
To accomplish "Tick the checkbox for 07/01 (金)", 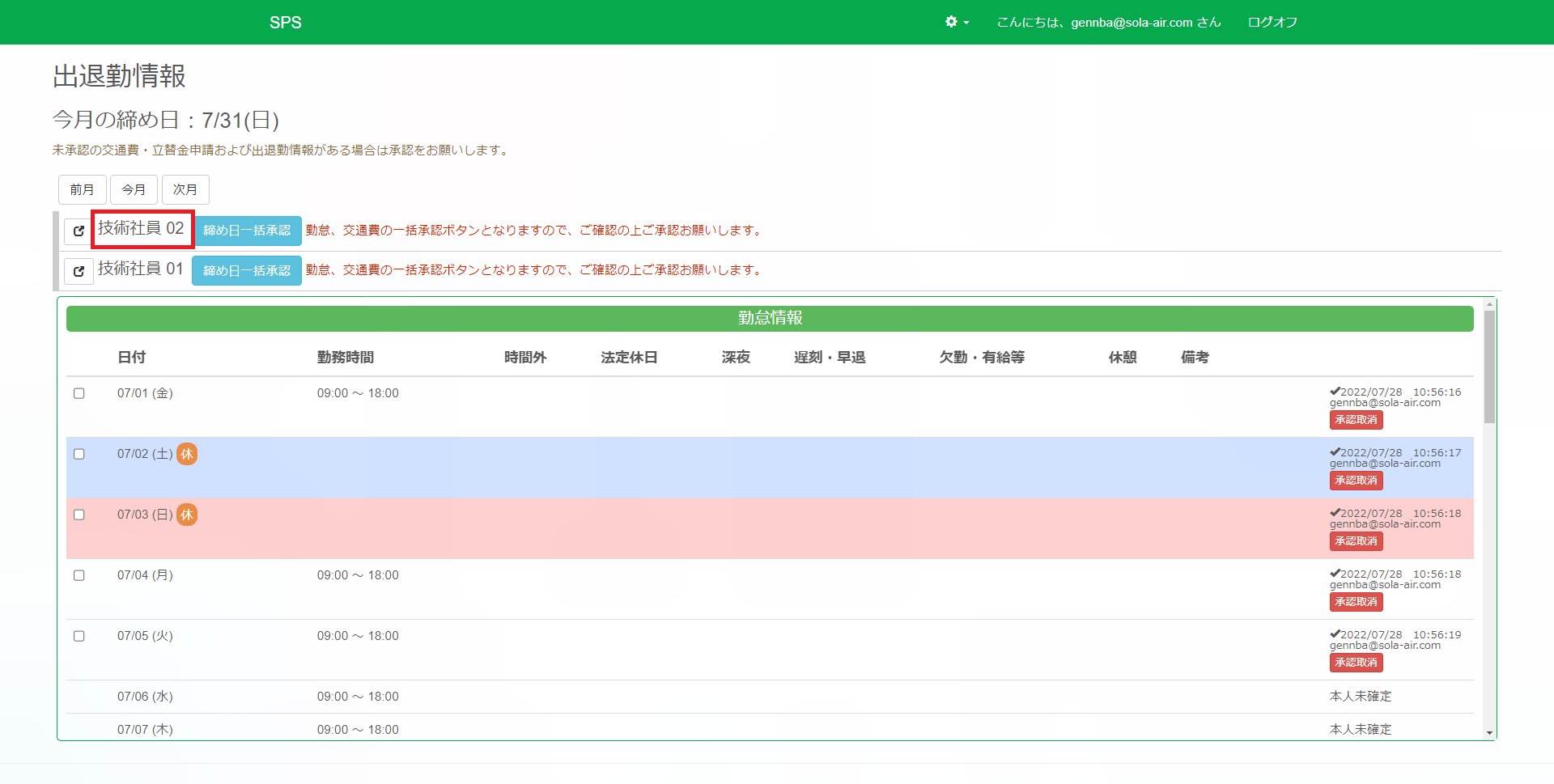I will click(79, 393).
